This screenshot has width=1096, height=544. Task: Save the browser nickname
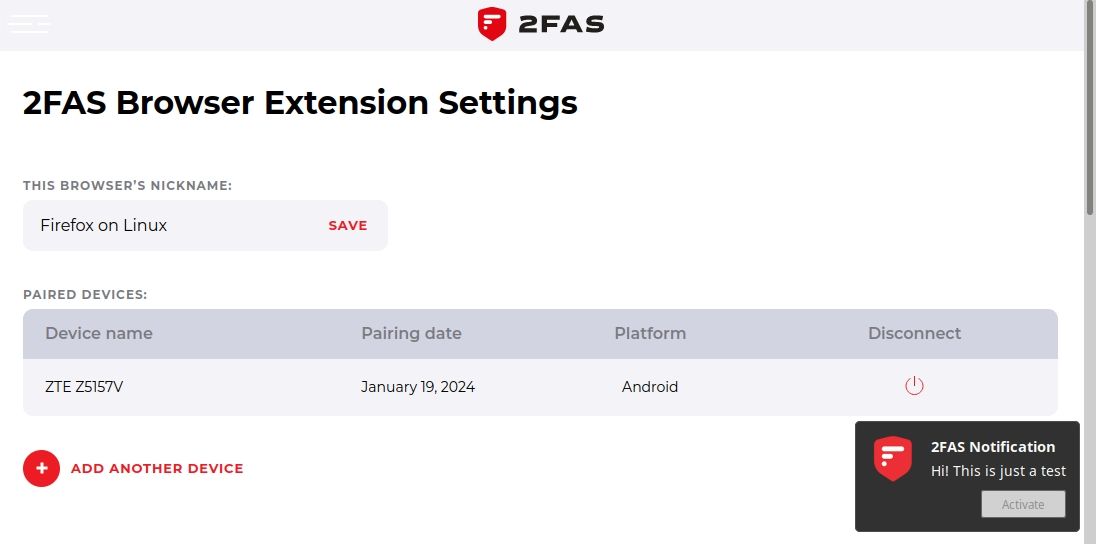click(x=348, y=226)
